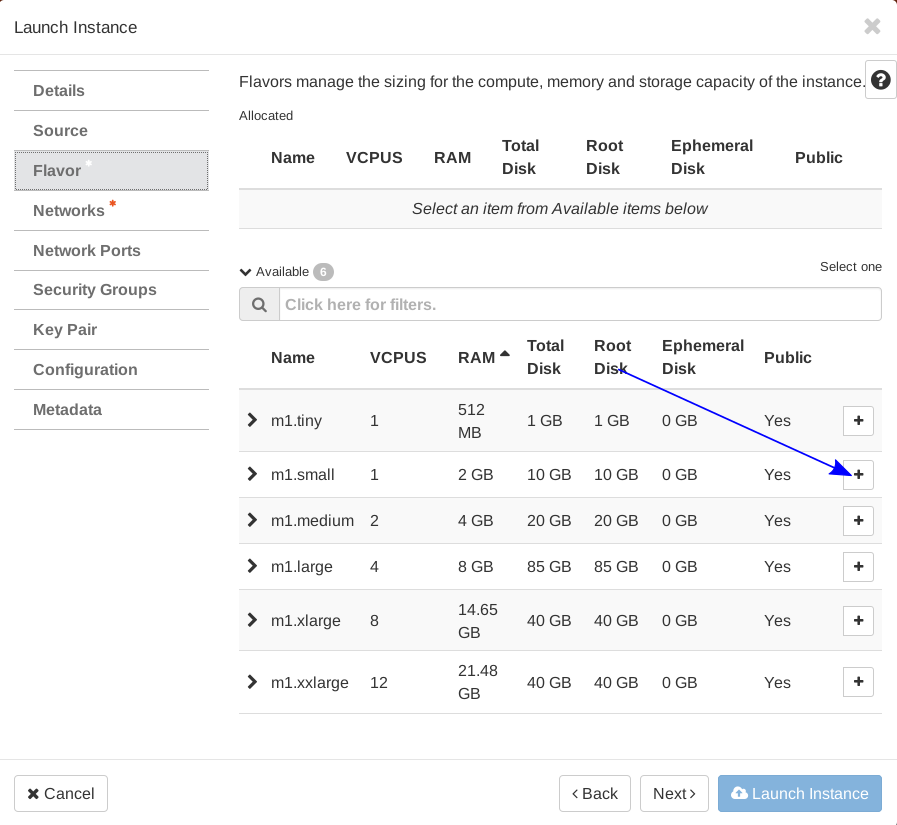Expand m1.tiny flavor details row
The width and height of the screenshot is (897, 825).
[252, 421]
